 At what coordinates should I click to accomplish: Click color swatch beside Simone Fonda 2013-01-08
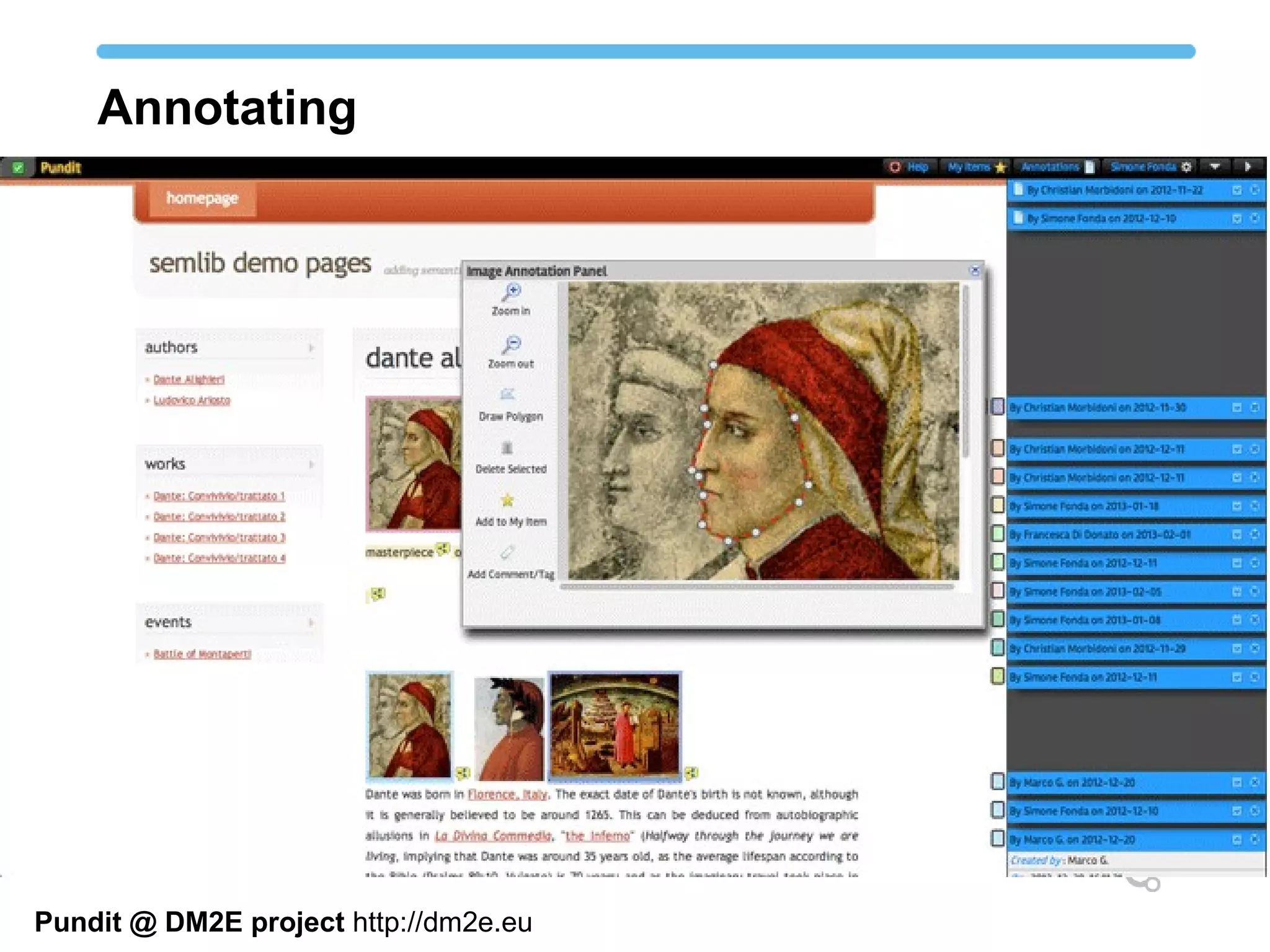coord(998,619)
